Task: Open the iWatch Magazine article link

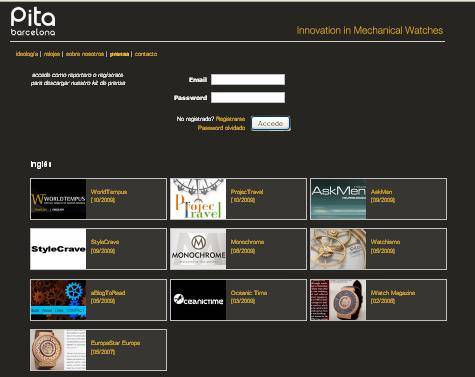Action: pos(393,293)
